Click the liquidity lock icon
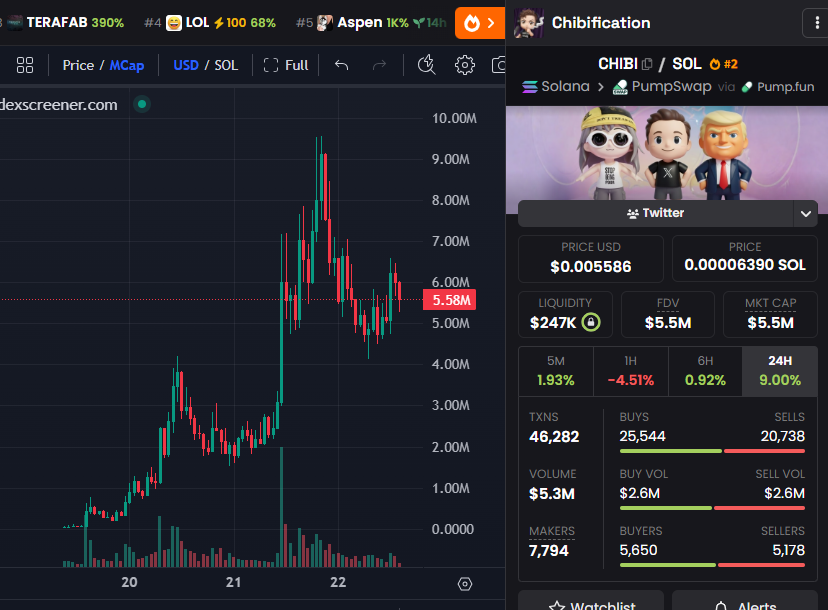This screenshot has height=610, width=828. [x=591, y=322]
